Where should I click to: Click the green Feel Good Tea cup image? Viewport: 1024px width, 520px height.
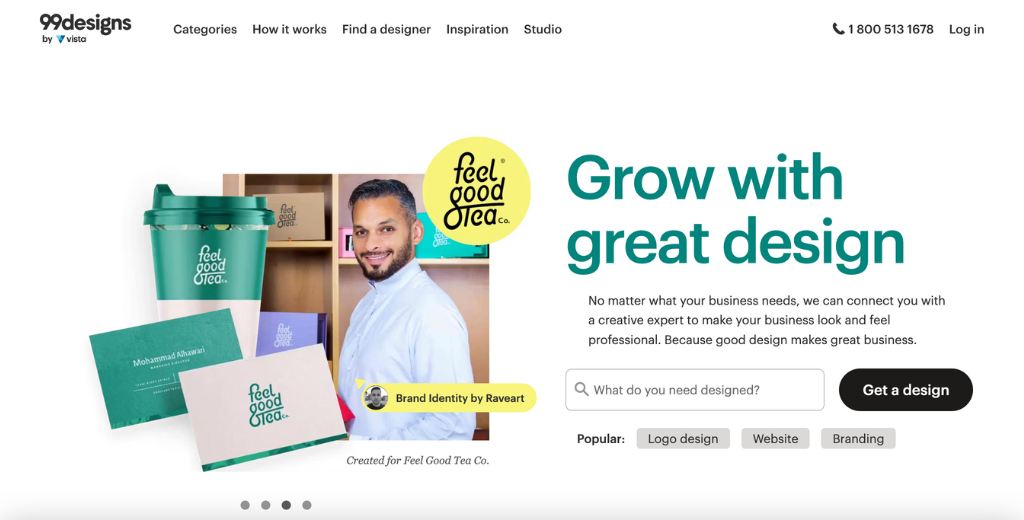pyautogui.click(x=208, y=261)
